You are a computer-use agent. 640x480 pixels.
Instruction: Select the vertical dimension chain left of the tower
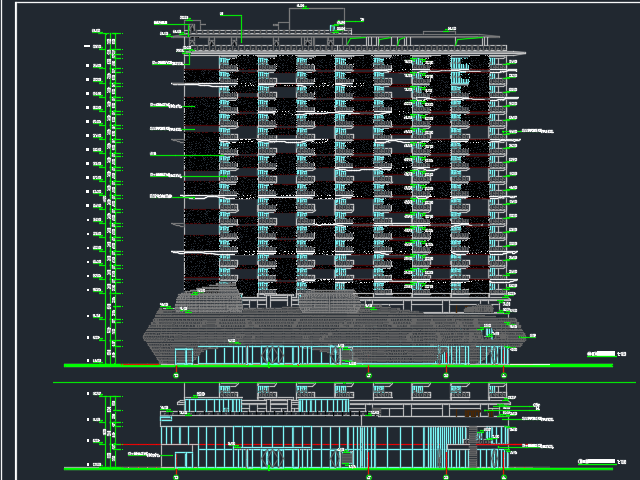point(110,200)
